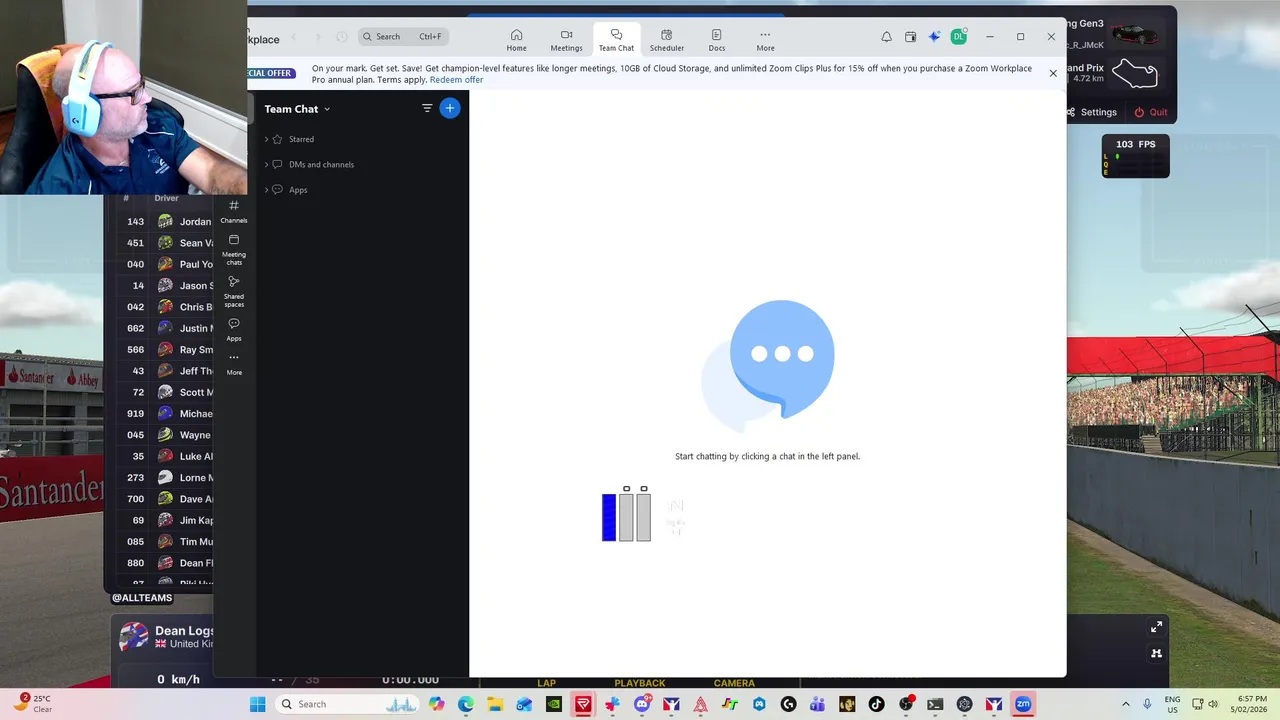Screen dimensions: 1280x720
Task: Click the Windows taskbar search box
Action: tap(347, 704)
